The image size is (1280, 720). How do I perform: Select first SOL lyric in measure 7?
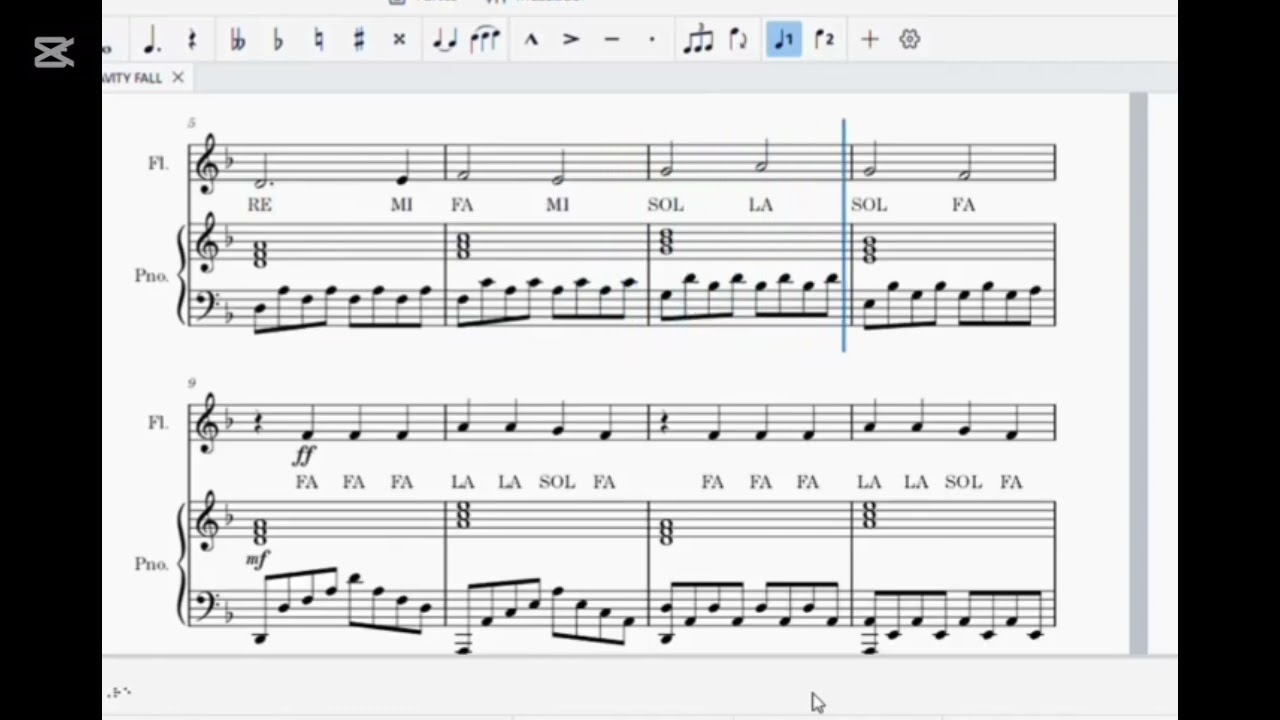click(x=666, y=205)
